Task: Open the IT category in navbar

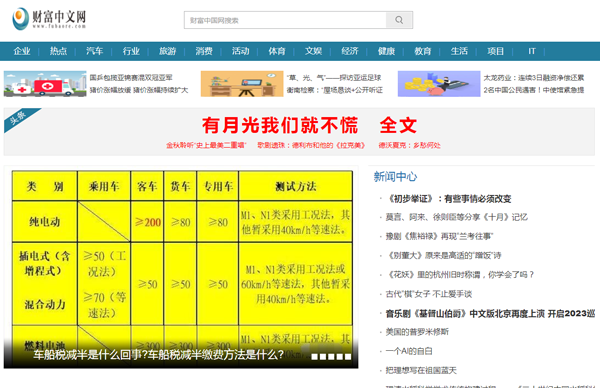Action: pyautogui.click(x=532, y=51)
